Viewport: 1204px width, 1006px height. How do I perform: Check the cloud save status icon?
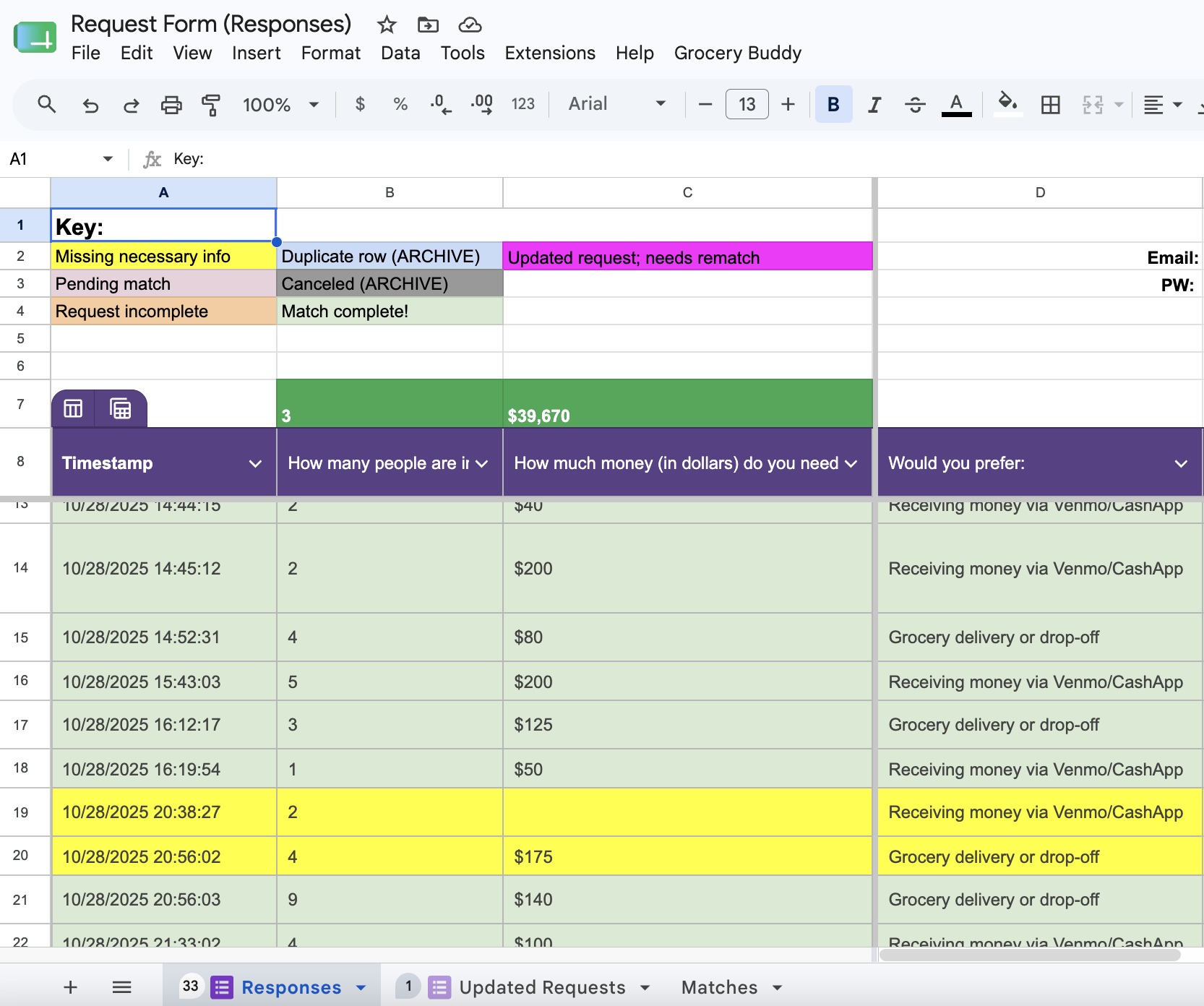(470, 25)
